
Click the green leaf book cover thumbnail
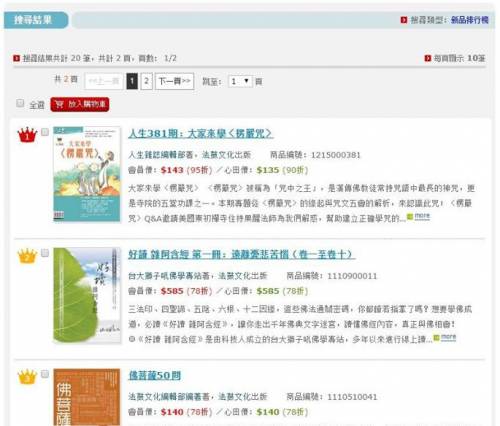(x=87, y=295)
